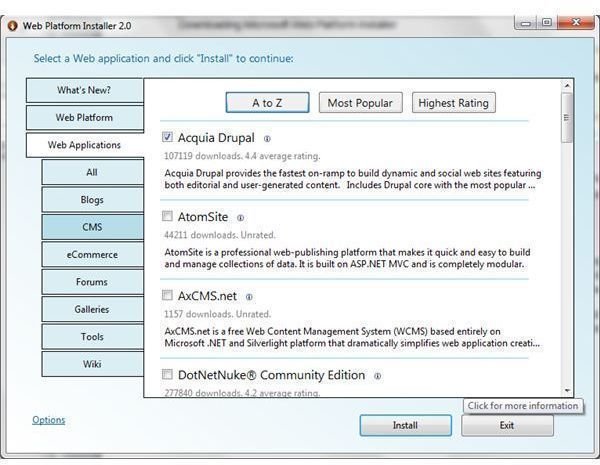Viewport: 600px width, 465px height.
Task: Open info icon beside DotNetNuke Community Edition
Action: [377, 376]
